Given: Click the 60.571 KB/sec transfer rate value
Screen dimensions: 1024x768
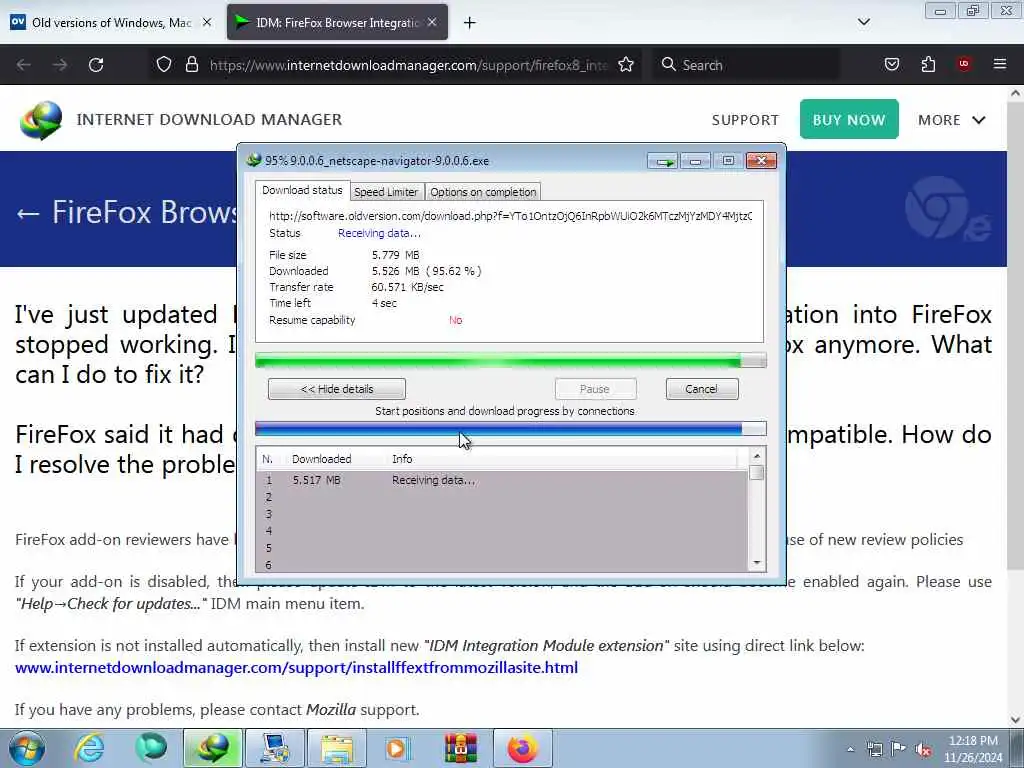Looking at the screenshot, I should coord(408,287).
